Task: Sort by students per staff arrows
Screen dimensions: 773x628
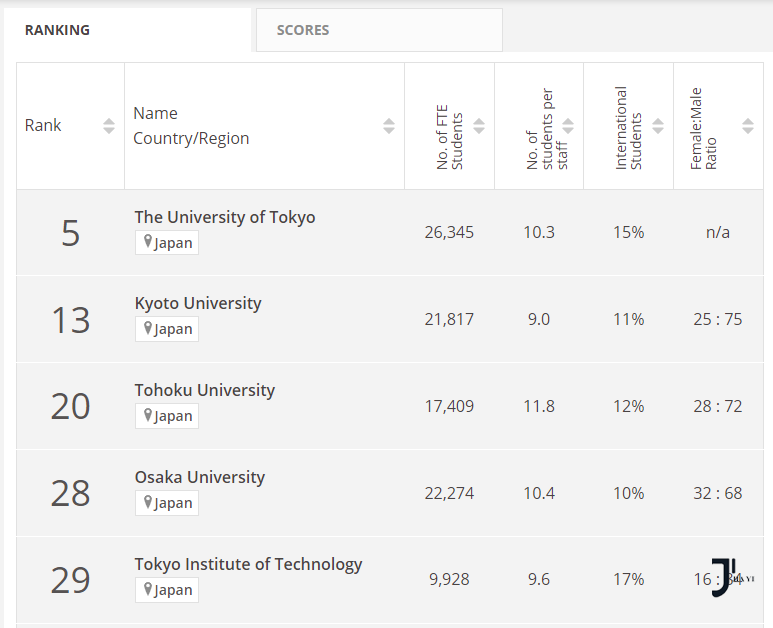Action: click(568, 126)
